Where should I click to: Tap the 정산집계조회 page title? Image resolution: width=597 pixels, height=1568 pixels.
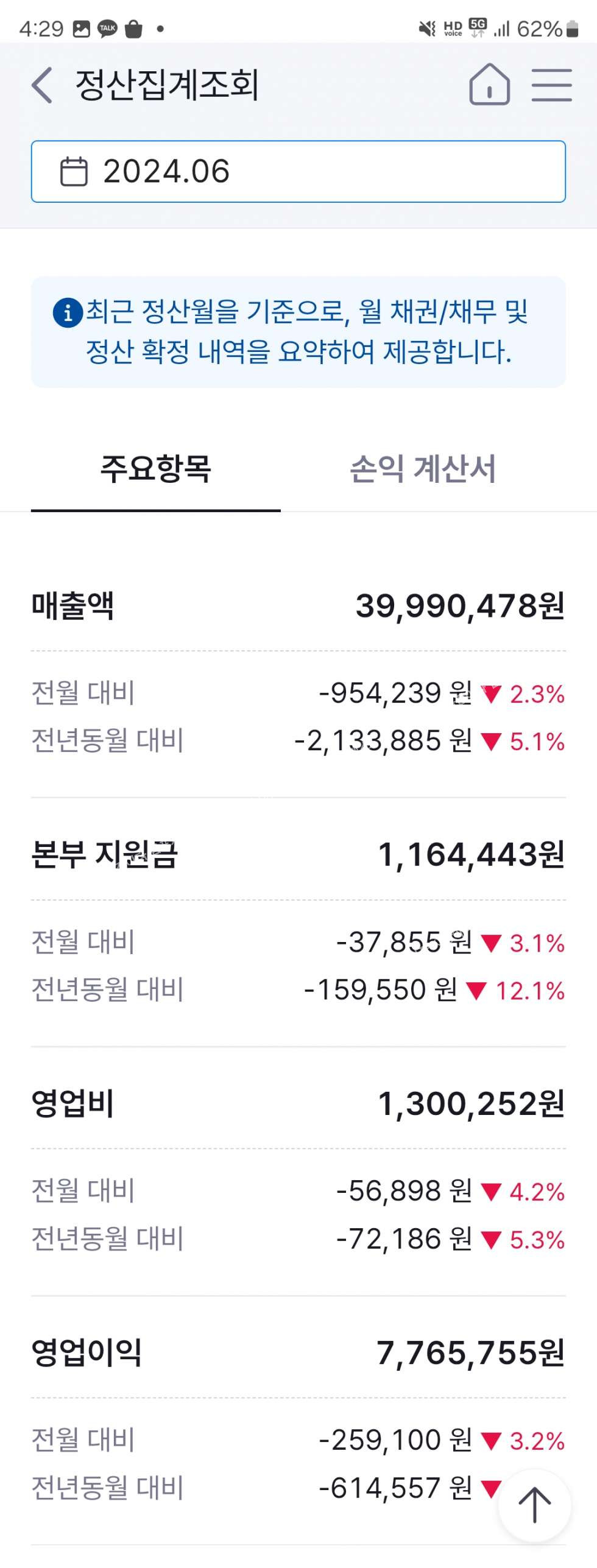point(167,85)
